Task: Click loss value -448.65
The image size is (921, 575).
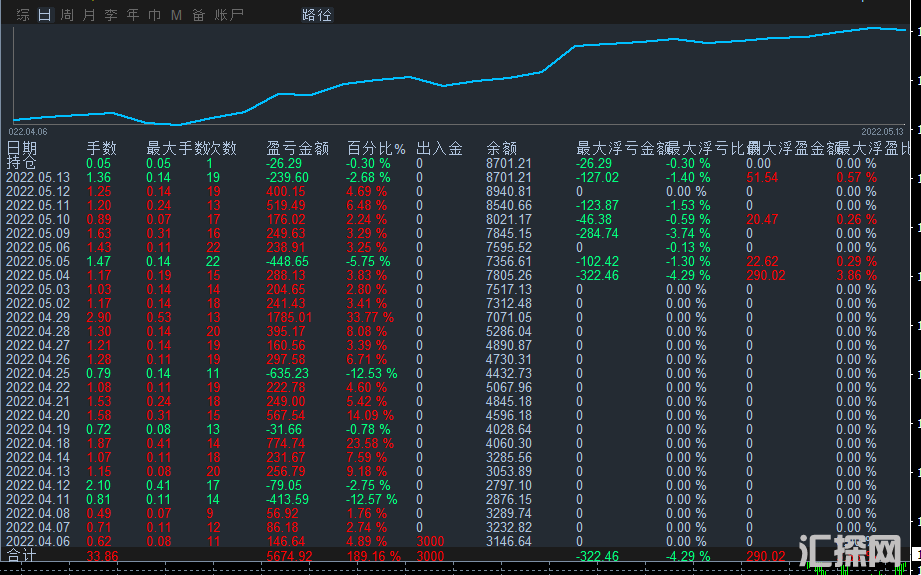Action: (x=287, y=261)
